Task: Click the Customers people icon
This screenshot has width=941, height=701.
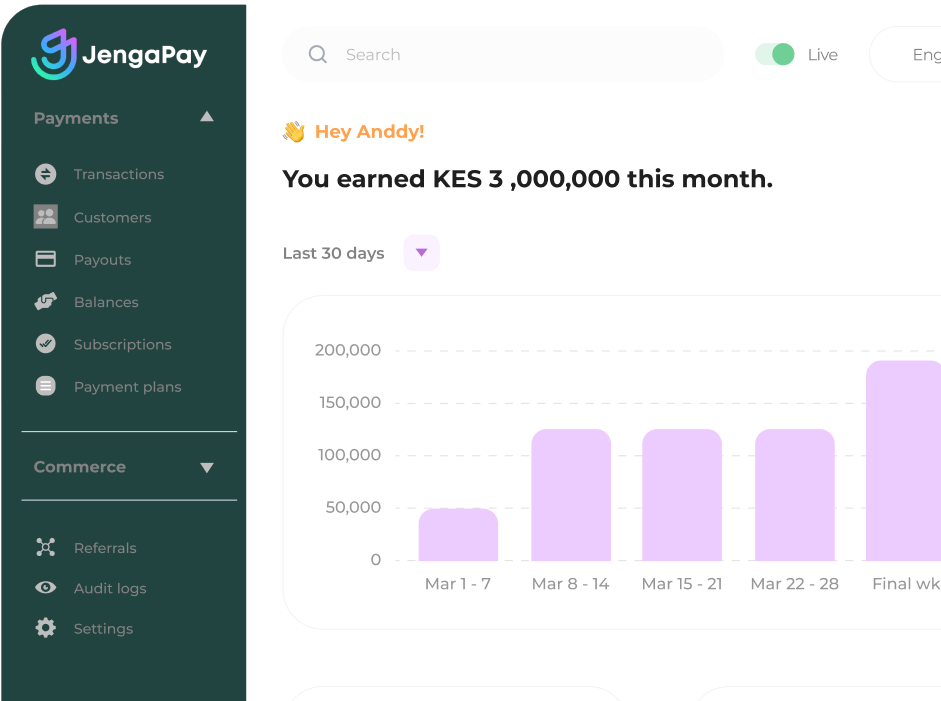Action: (x=46, y=217)
